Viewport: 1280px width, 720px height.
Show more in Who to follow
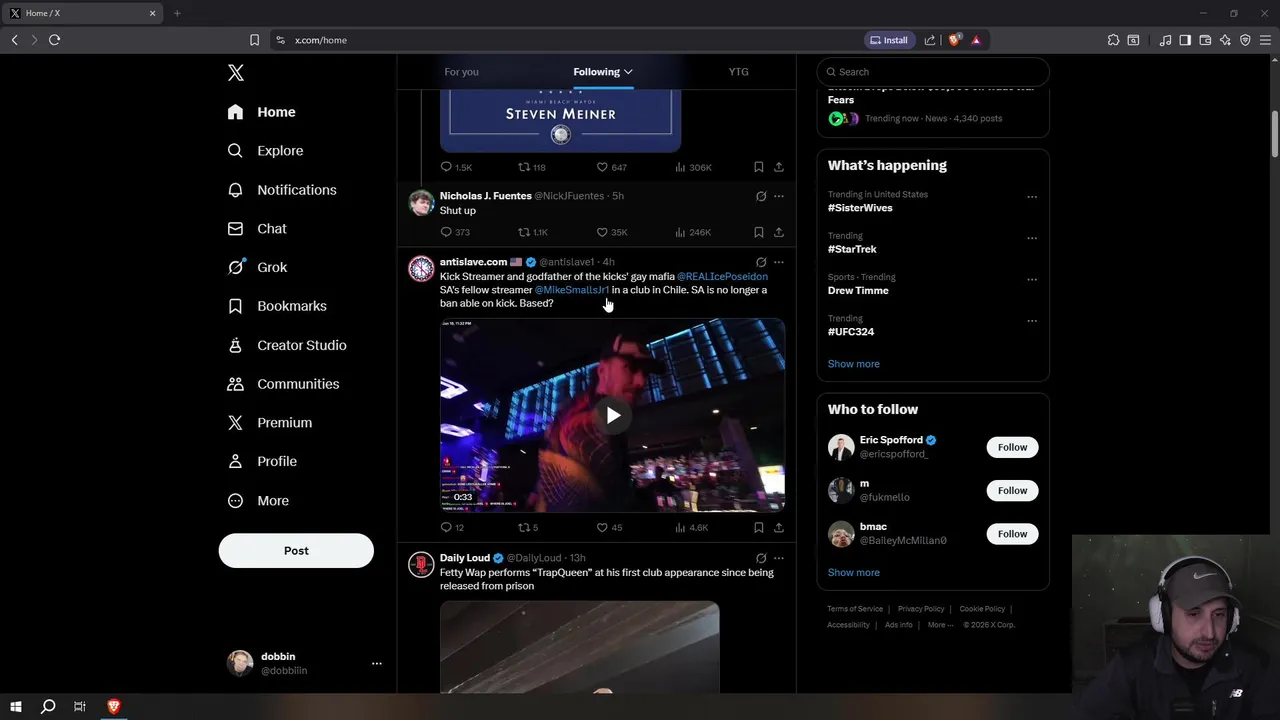coord(854,573)
